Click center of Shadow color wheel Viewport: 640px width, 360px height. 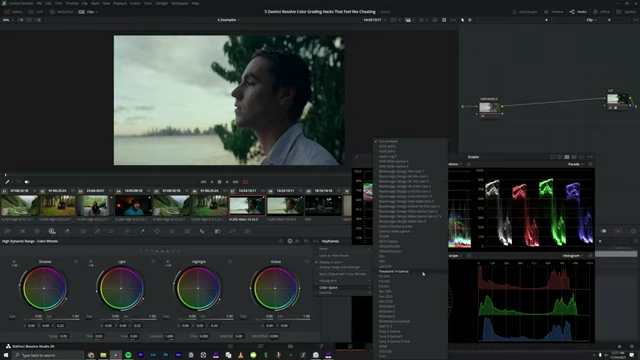(x=44, y=288)
